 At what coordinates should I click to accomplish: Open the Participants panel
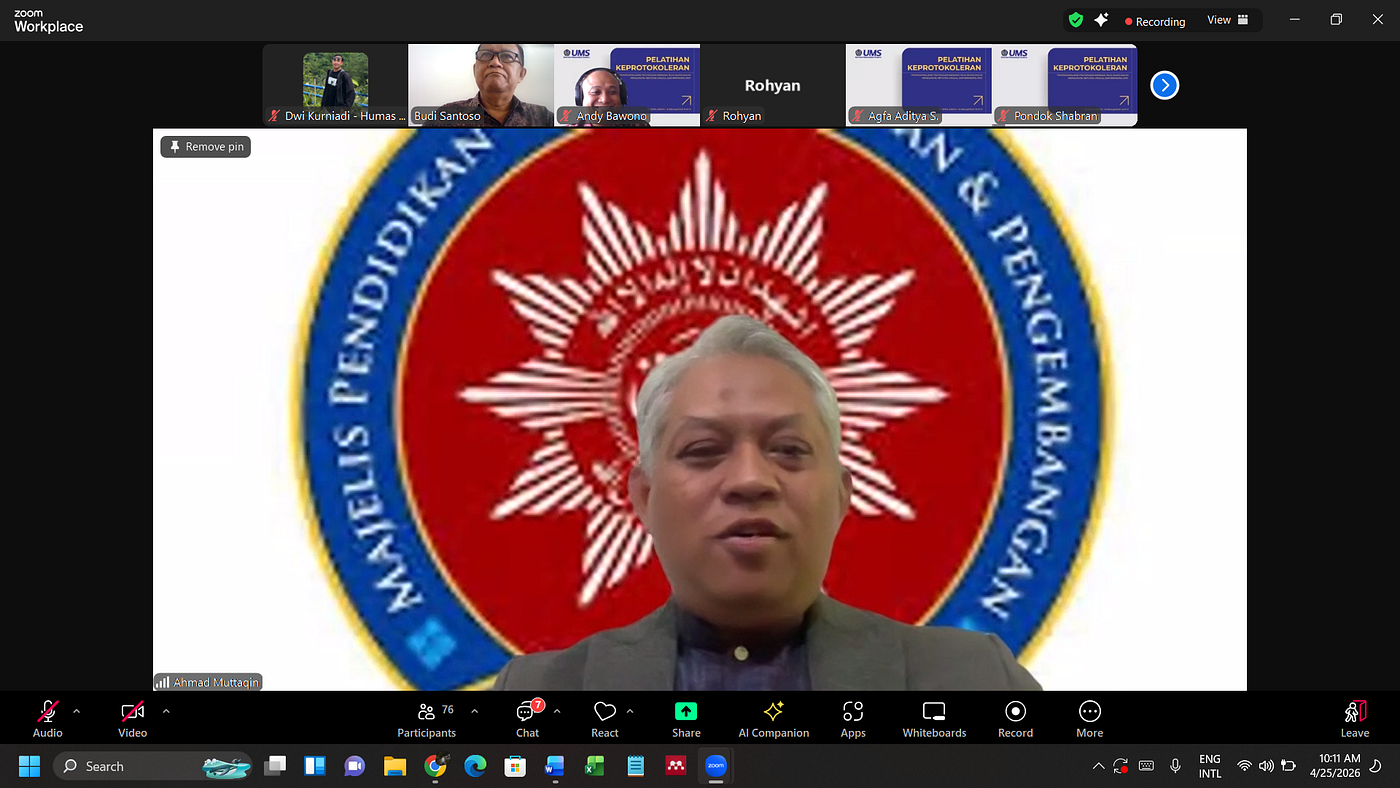[426, 719]
